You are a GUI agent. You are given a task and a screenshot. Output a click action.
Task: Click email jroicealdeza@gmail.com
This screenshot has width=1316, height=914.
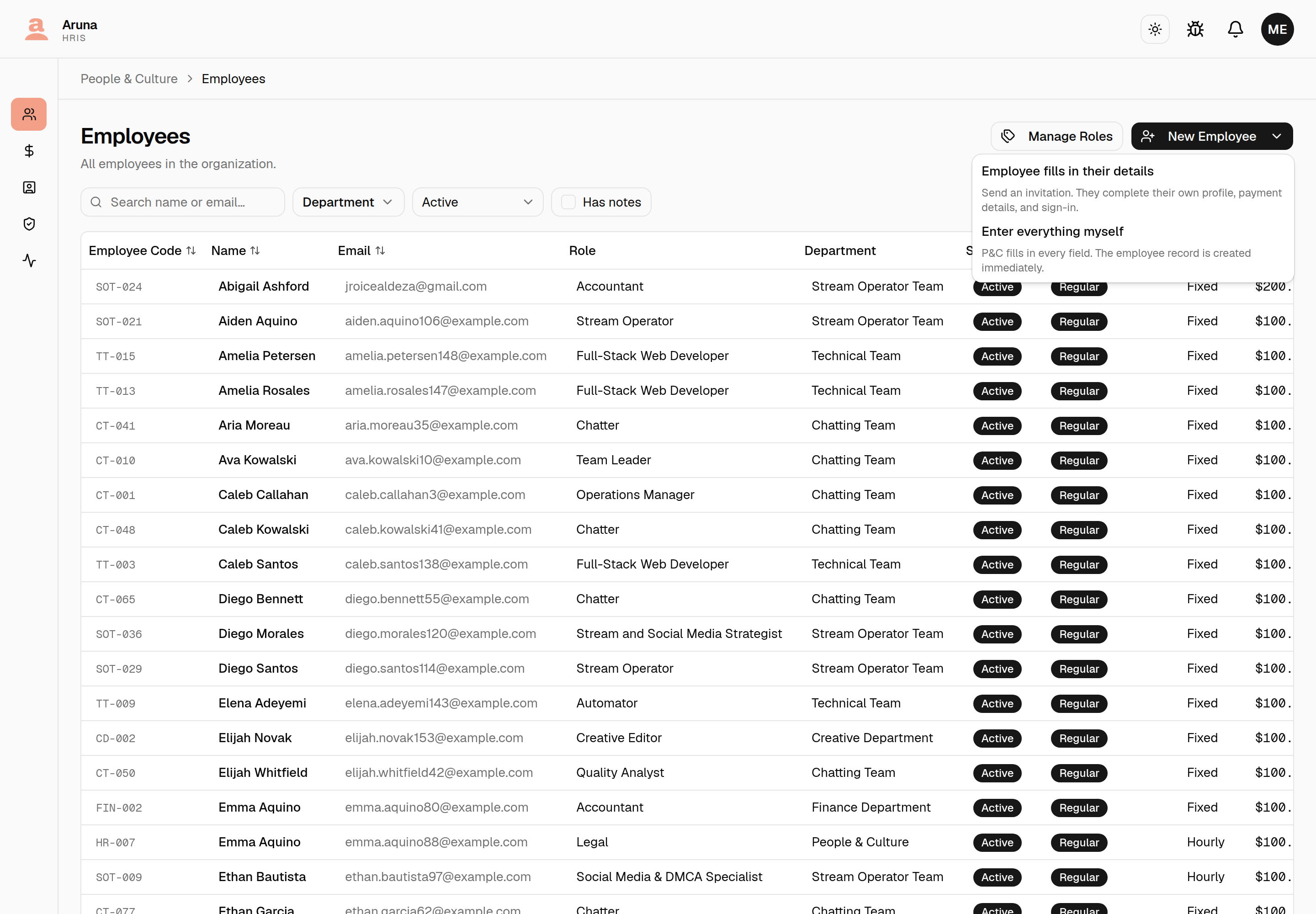416,287
